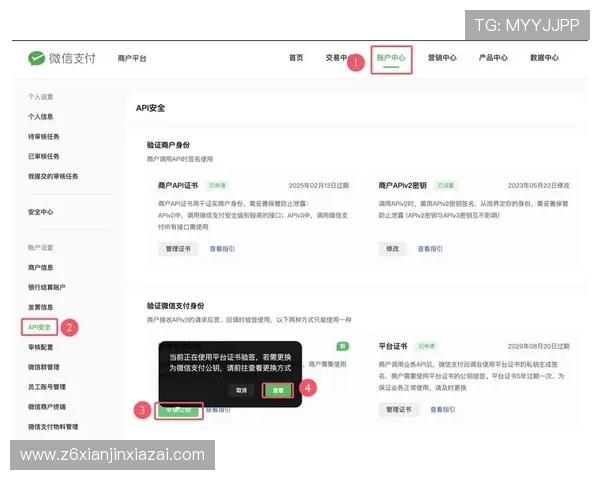Open 待审核任务 in the sidebar
Screen dimensions: 600x480
[44, 137]
